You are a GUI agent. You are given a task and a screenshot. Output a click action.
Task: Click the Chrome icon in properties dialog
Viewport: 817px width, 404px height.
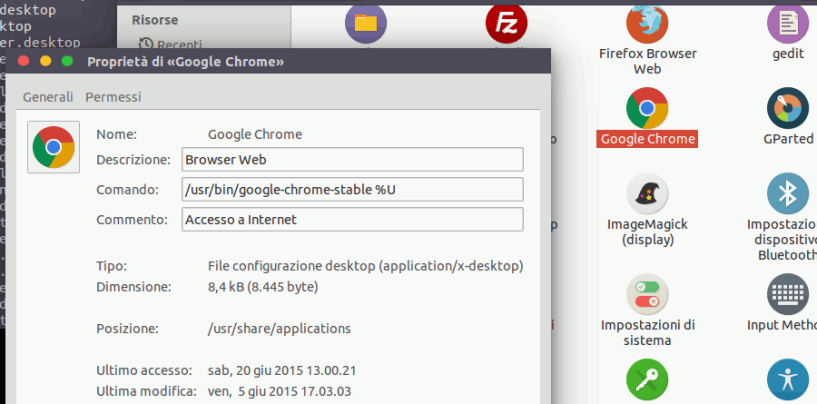53,147
